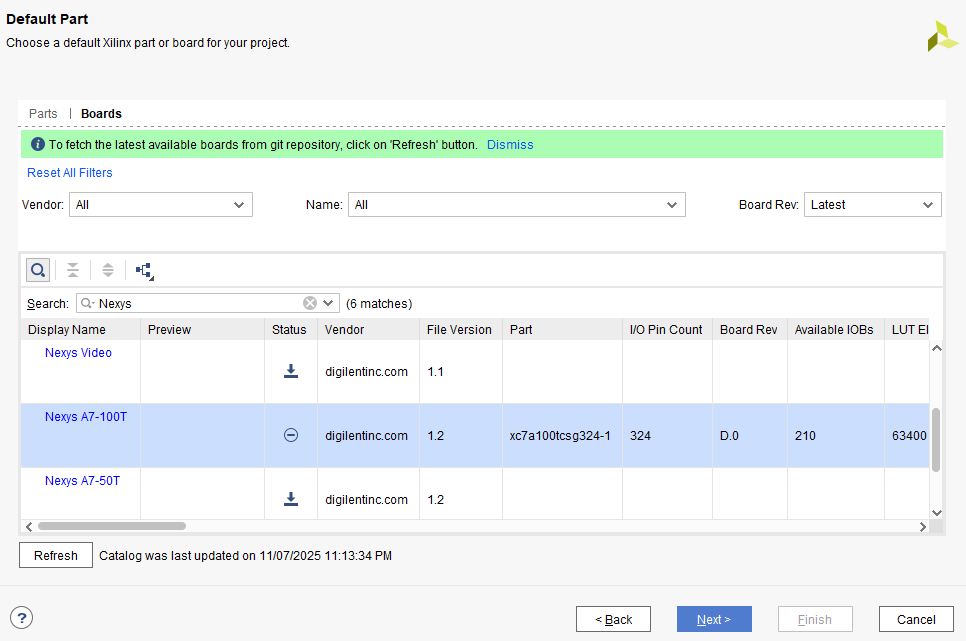Click Reset All Filters link

tap(70, 173)
